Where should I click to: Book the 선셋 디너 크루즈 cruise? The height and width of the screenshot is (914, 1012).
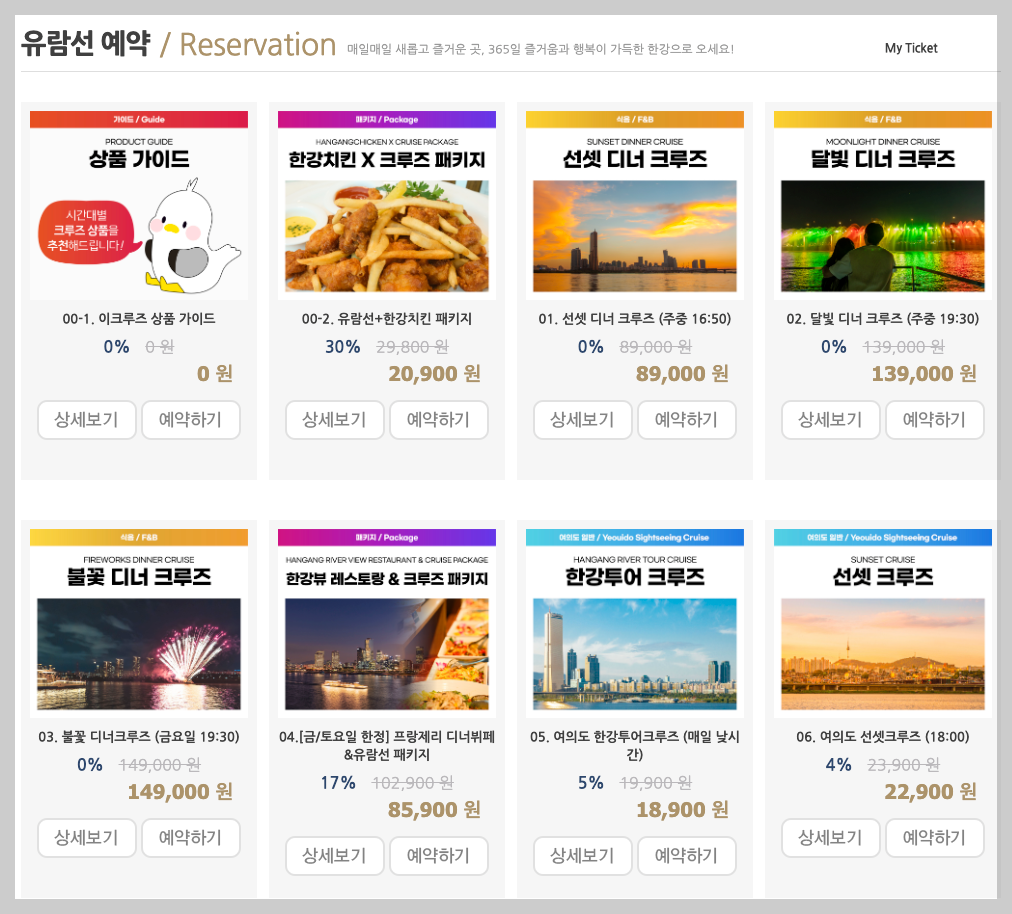(x=687, y=420)
